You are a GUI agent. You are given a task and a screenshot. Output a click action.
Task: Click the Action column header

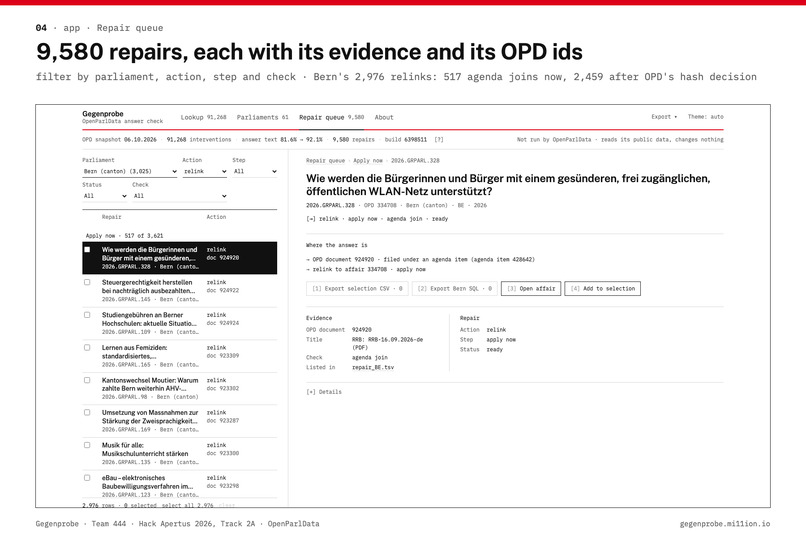[216, 217]
